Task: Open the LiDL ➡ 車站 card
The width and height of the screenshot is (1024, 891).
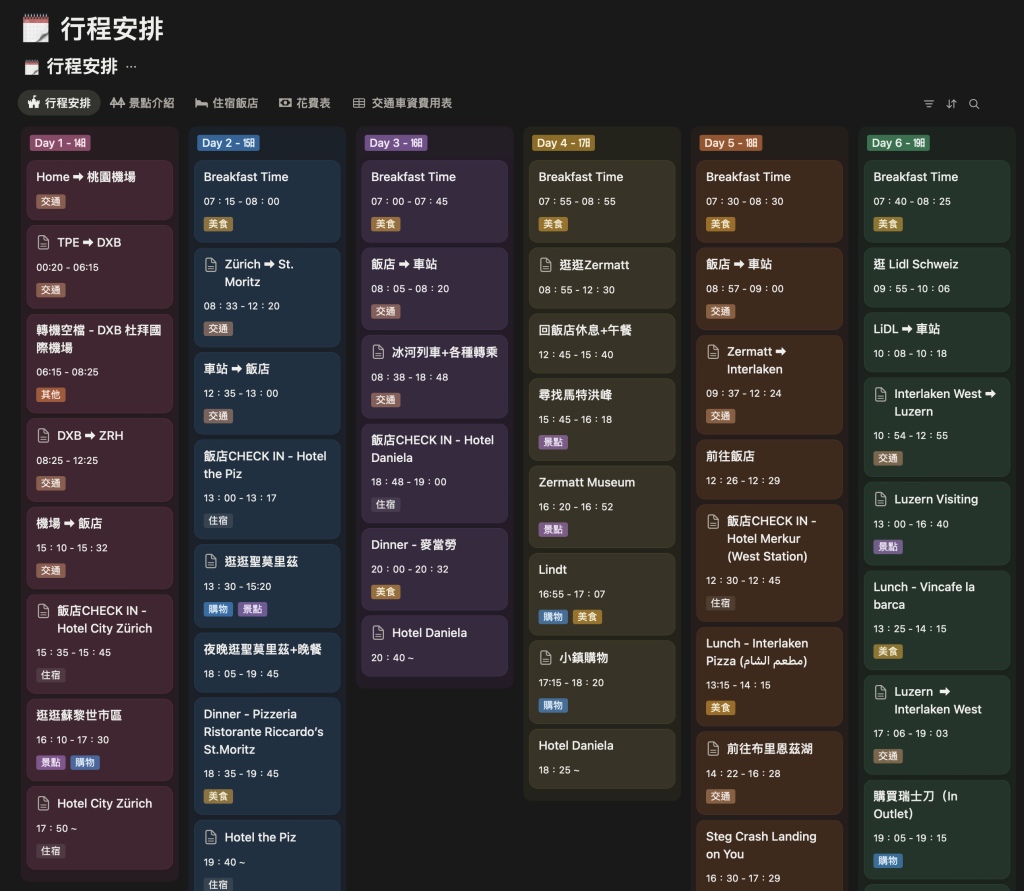Action: [936, 342]
